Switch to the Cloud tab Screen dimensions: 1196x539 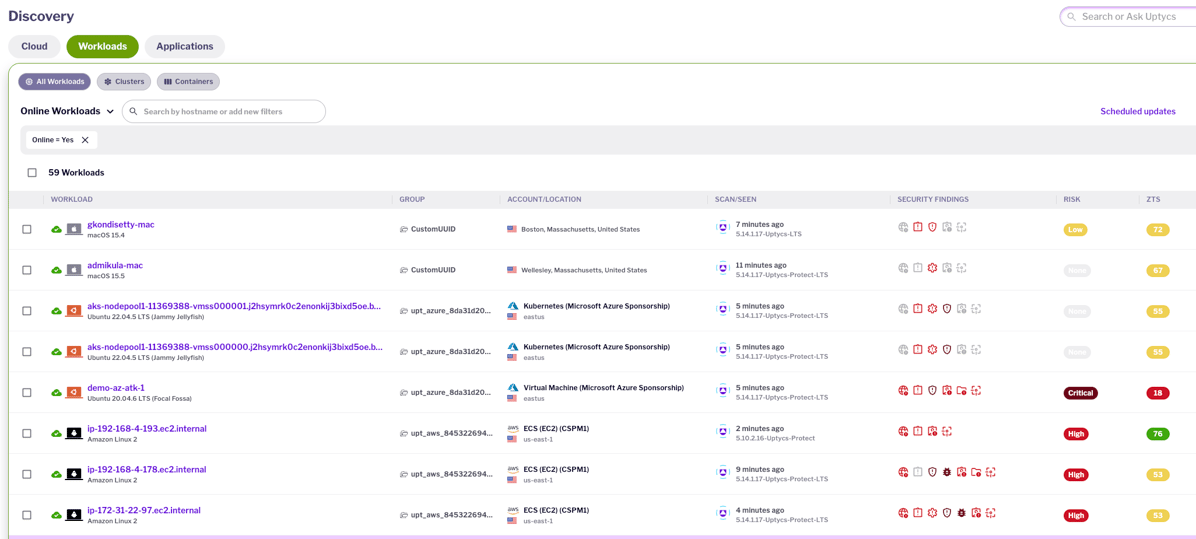34,47
